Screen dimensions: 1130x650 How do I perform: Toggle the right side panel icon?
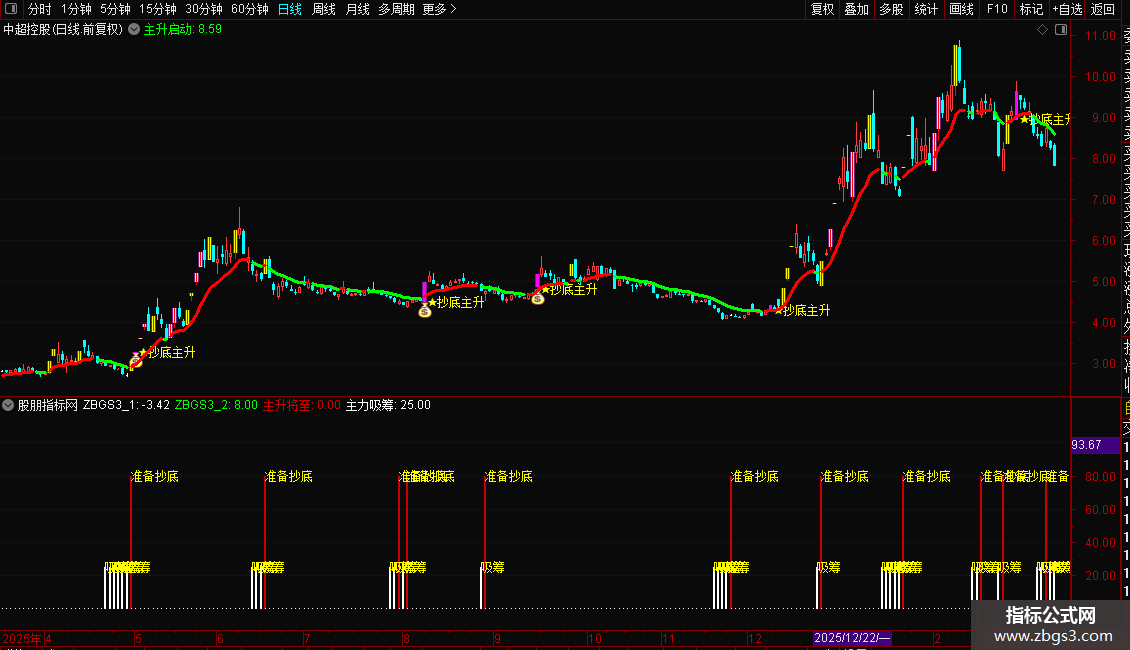[x=1061, y=30]
